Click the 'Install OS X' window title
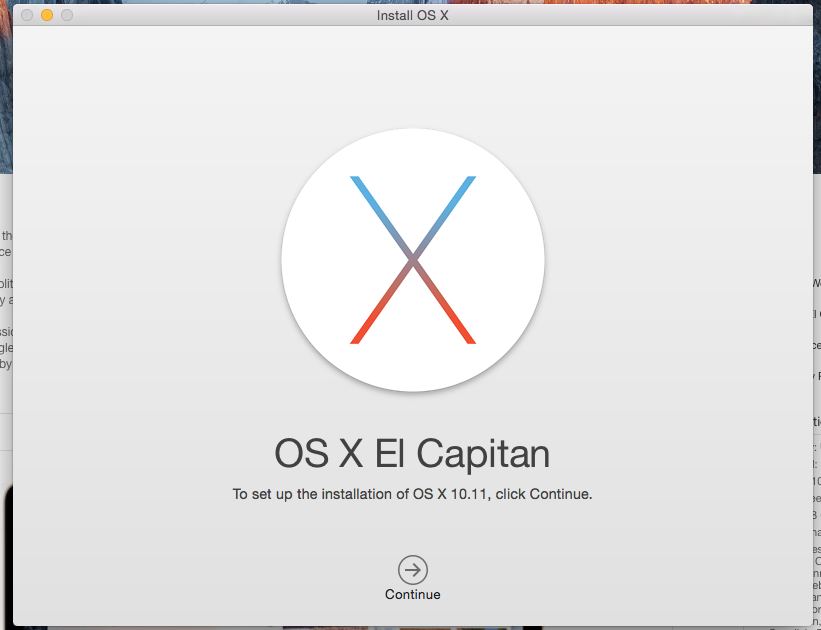Viewport: 821px width, 630px height. (x=413, y=16)
